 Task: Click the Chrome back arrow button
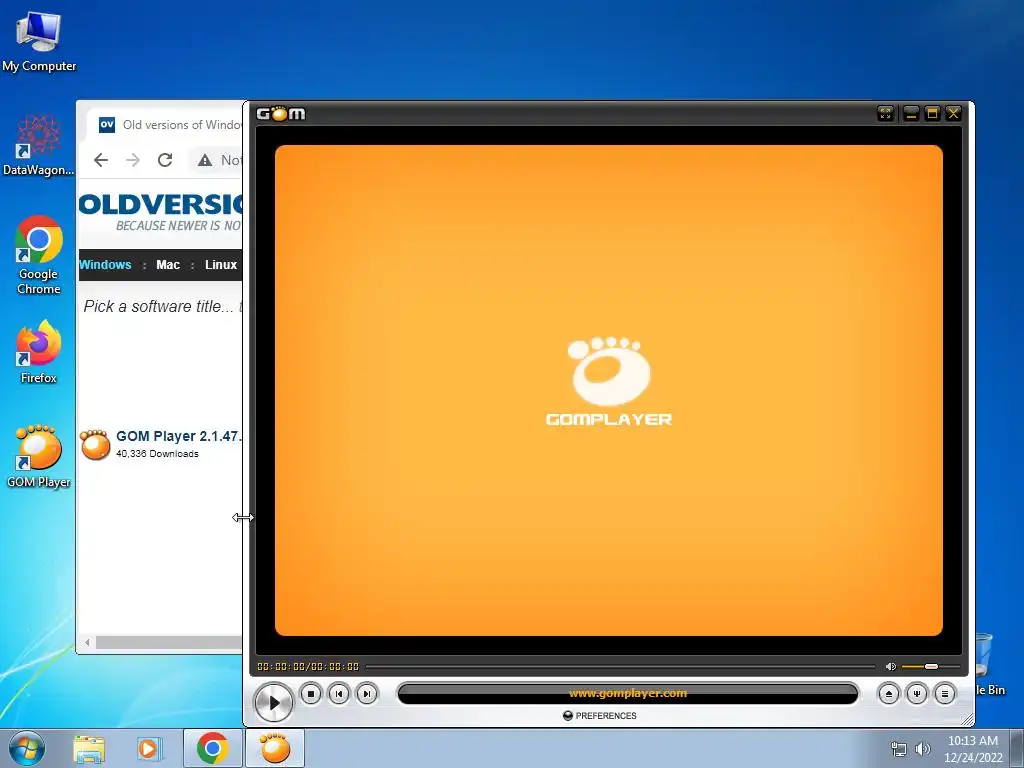pos(101,160)
